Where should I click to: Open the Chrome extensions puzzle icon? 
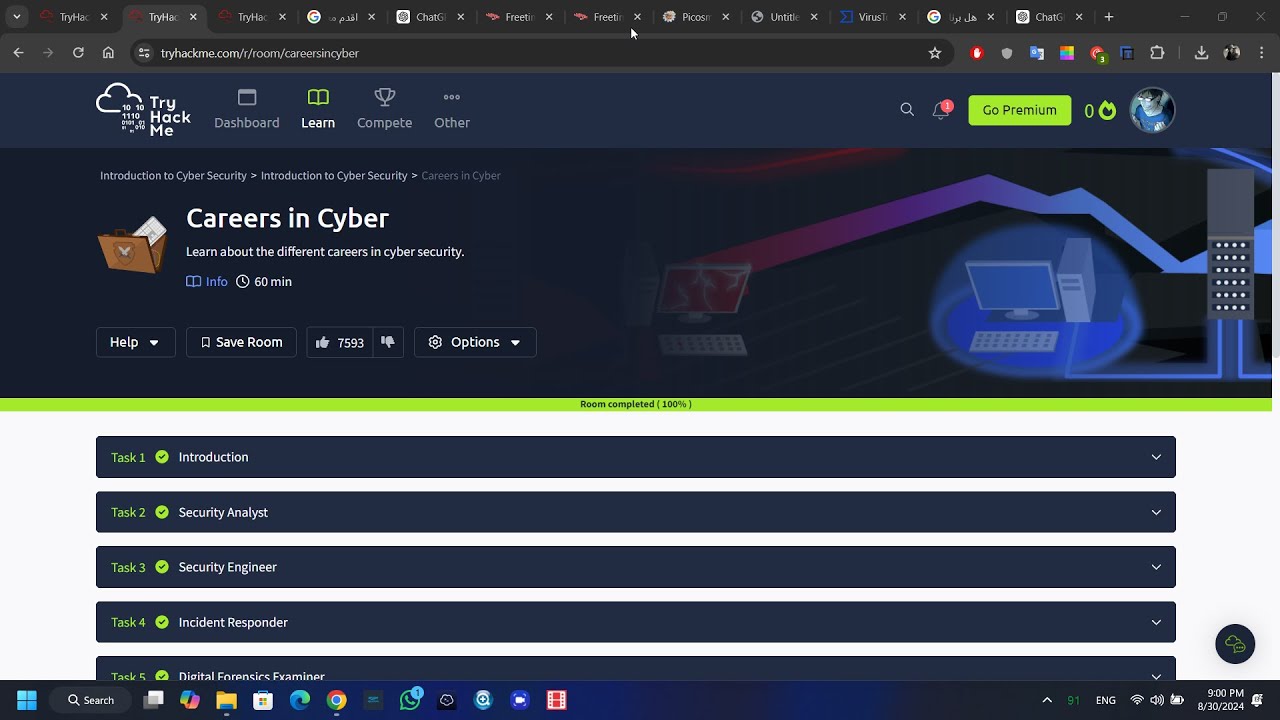pyautogui.click(x=1157, y=53)
